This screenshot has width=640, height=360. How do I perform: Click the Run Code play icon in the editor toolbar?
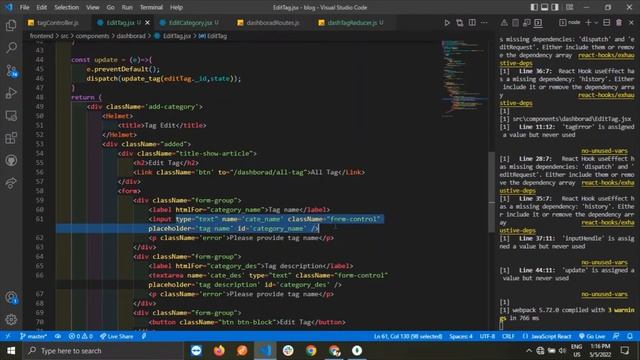click(x=447, y=23)
